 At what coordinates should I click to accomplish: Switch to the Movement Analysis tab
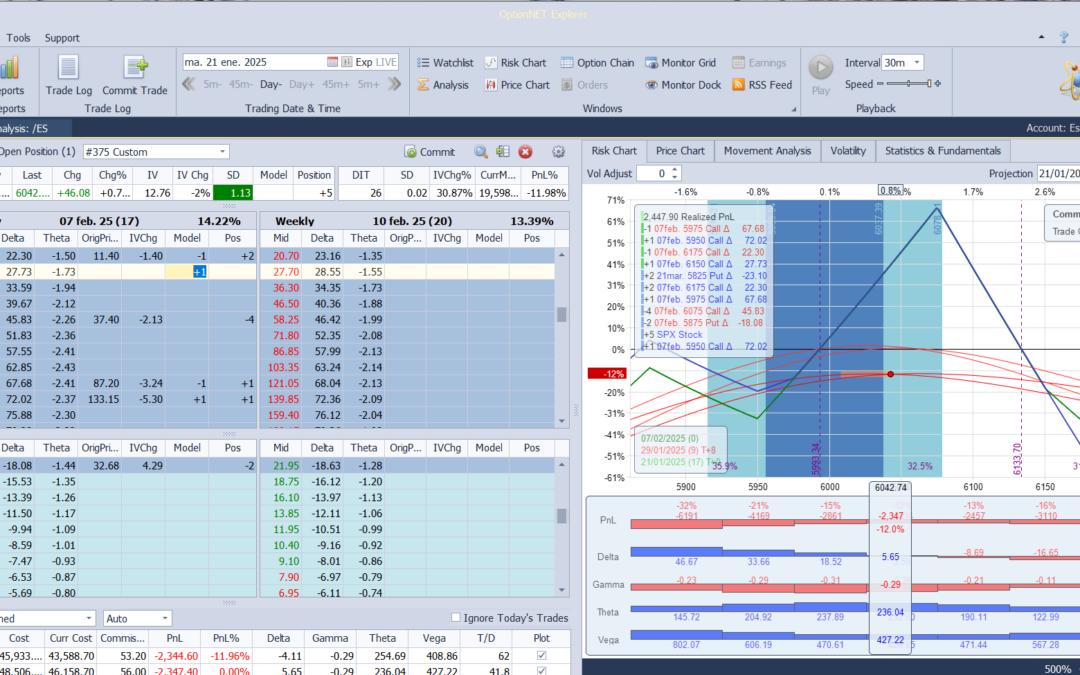pyautogui.click(x=767, y=151)
